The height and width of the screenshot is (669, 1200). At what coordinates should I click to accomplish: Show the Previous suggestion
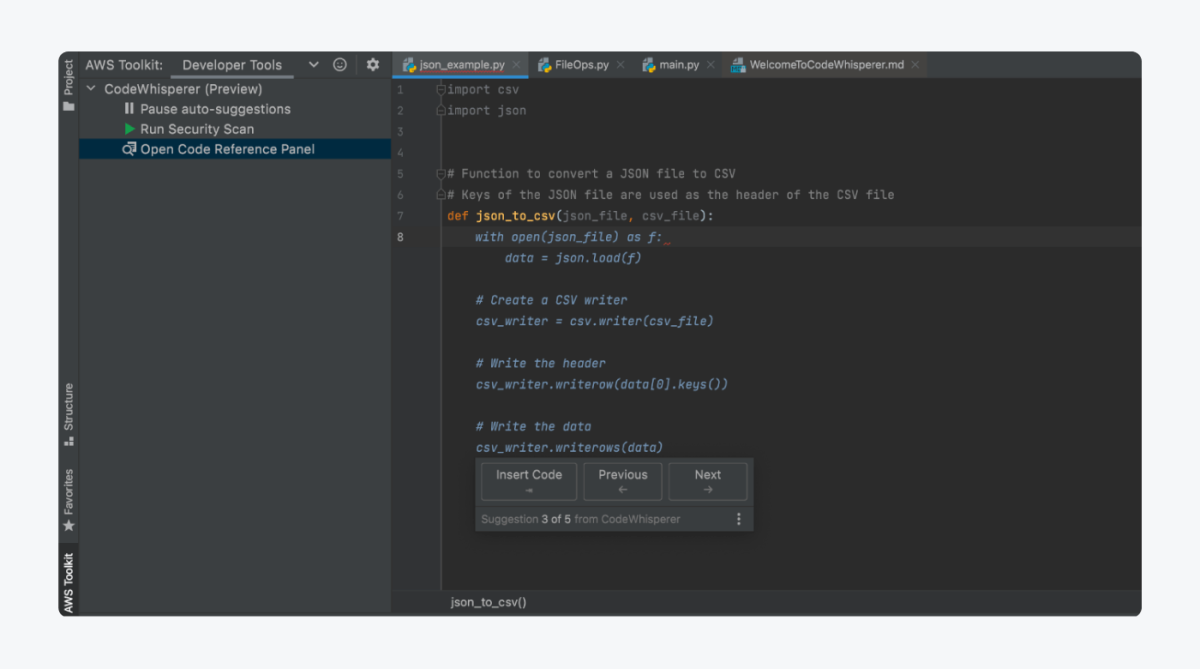pyautogui.click(x=623, y=481)
